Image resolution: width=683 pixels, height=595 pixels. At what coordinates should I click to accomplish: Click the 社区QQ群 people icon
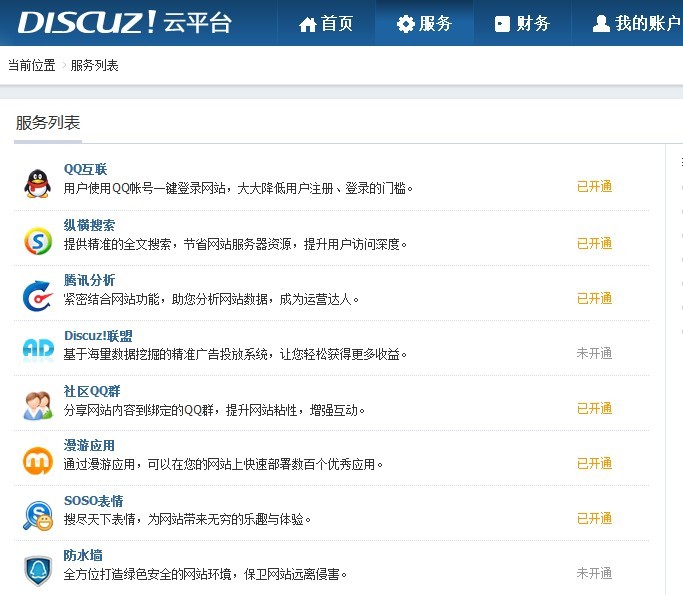(x=38, y=406)
